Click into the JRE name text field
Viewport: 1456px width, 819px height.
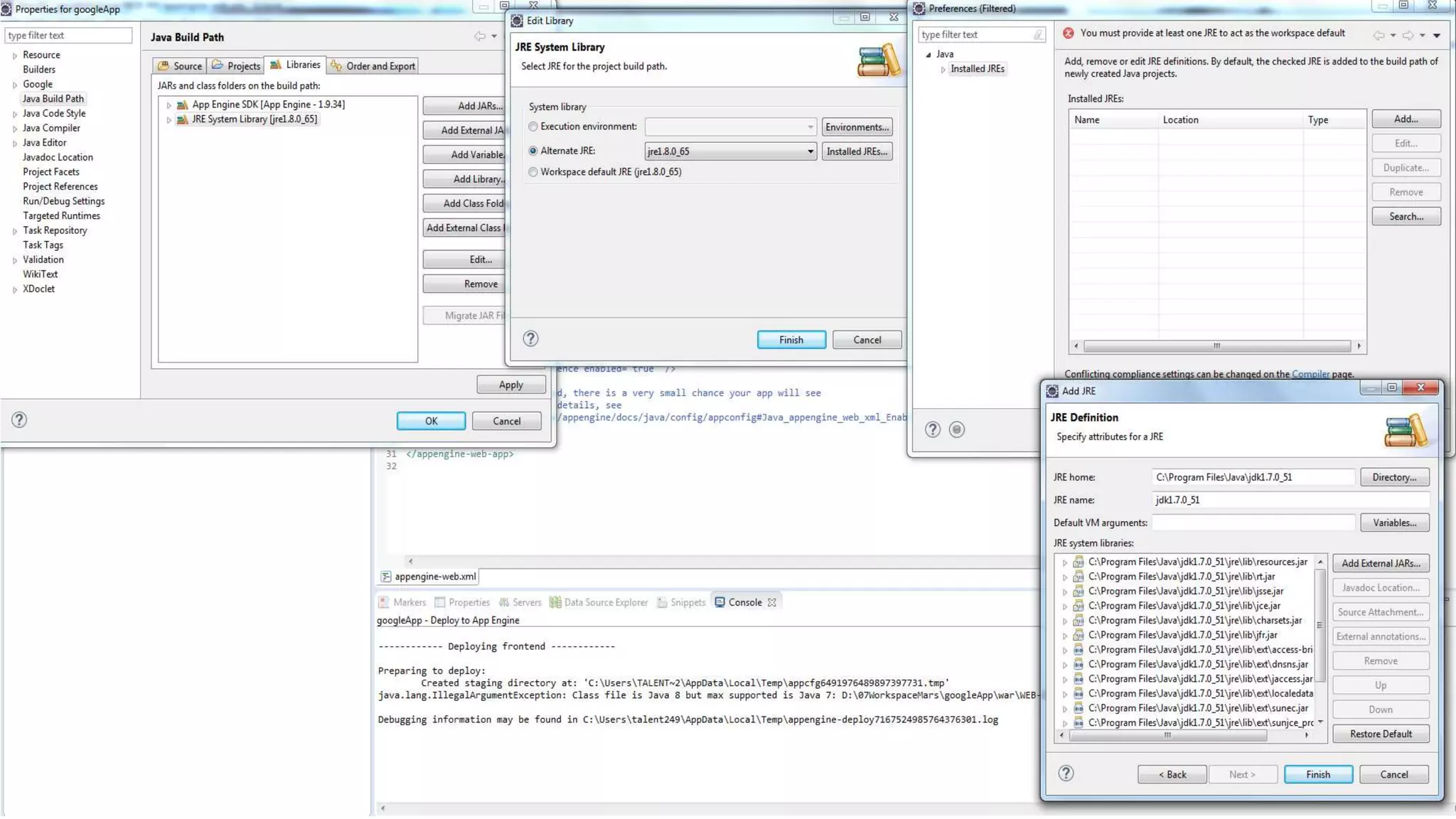click(1290, 500)
